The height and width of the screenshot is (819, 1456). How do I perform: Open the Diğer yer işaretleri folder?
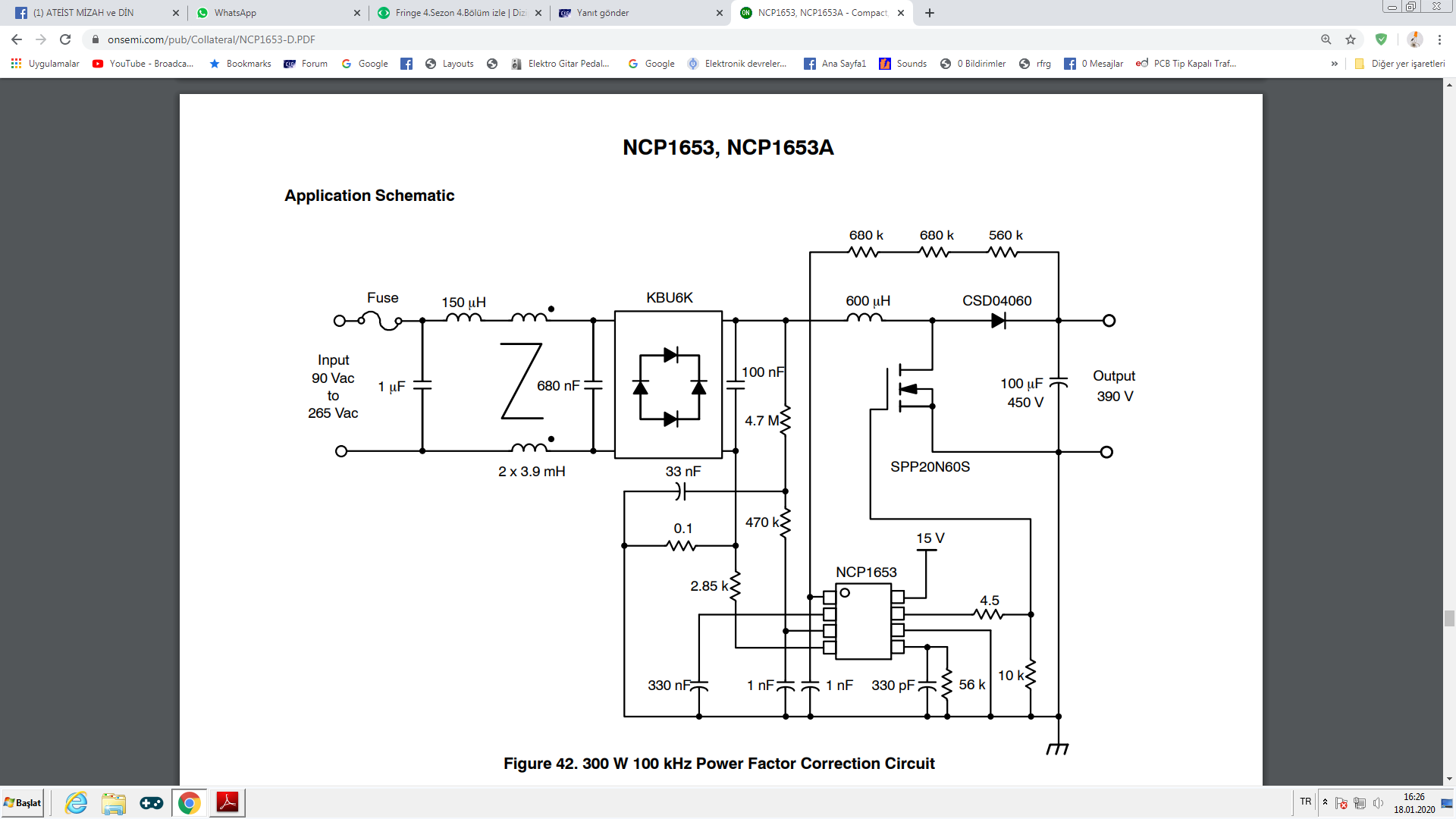pos(1400,64)
